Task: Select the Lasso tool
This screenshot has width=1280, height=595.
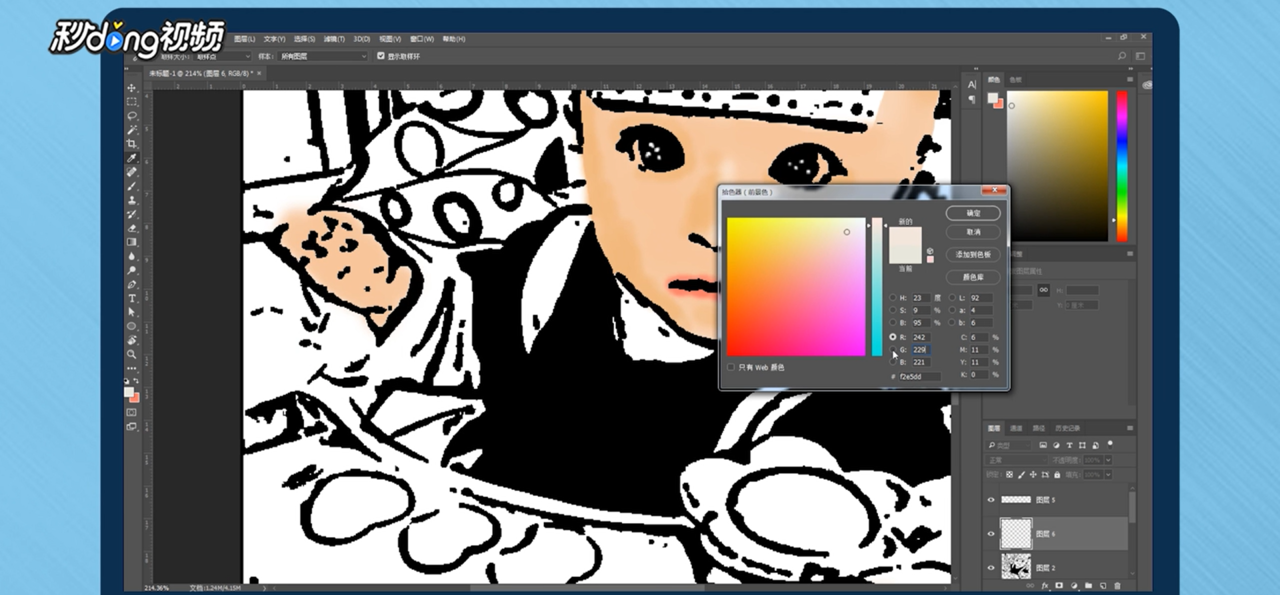Action: pos(131,116)
